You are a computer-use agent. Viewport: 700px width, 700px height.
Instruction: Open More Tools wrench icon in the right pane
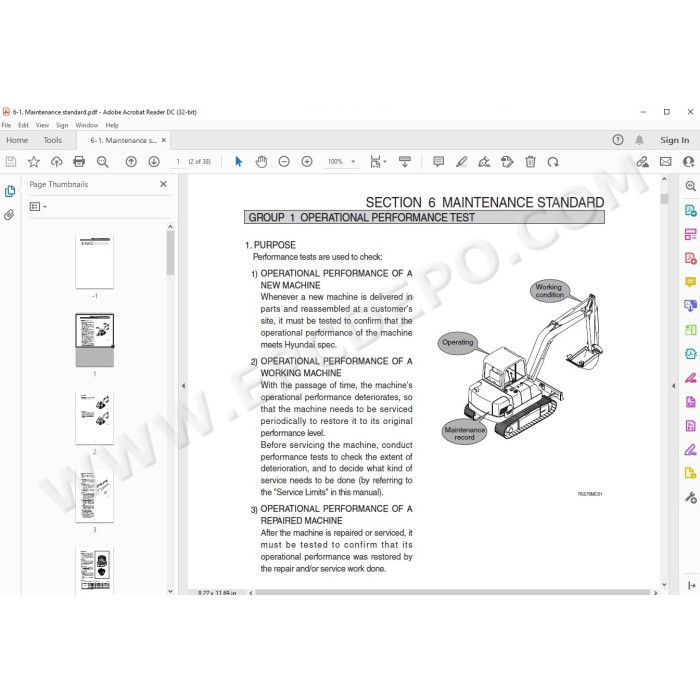(x=690, y=497)
